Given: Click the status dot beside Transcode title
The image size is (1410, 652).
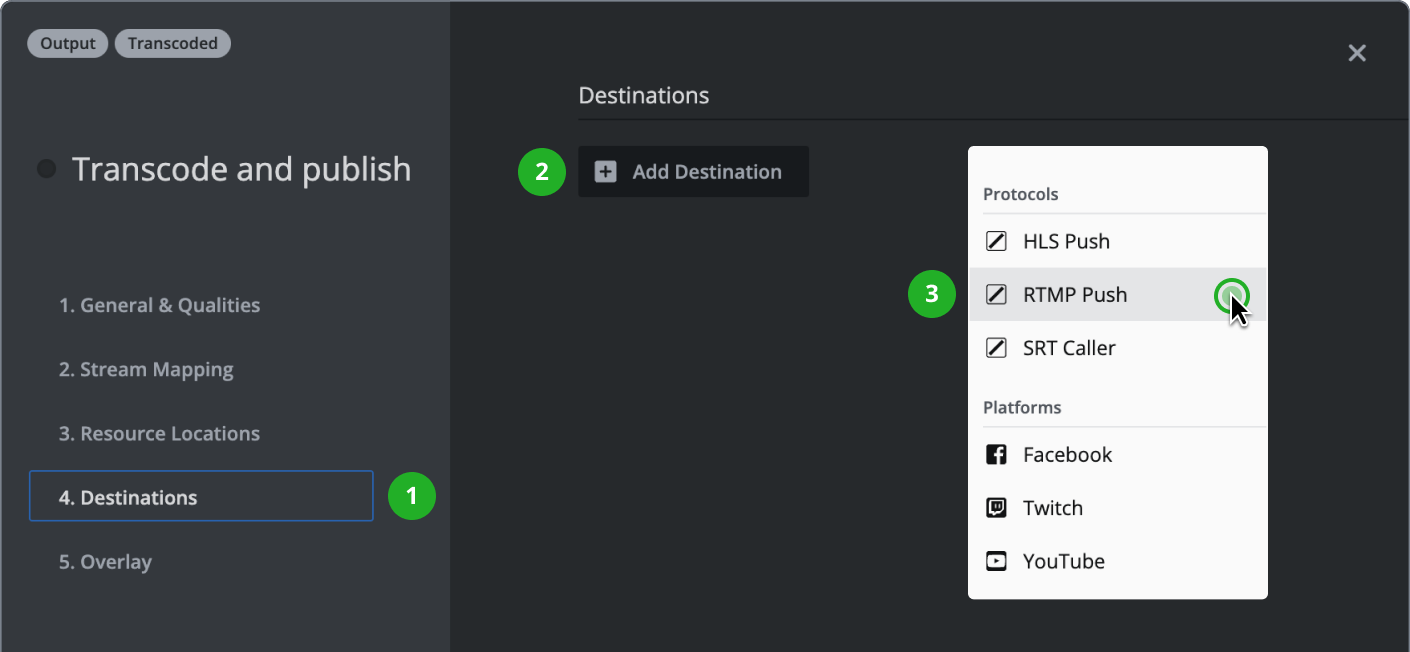Looking at the screenshot, I should coord(47,169).
